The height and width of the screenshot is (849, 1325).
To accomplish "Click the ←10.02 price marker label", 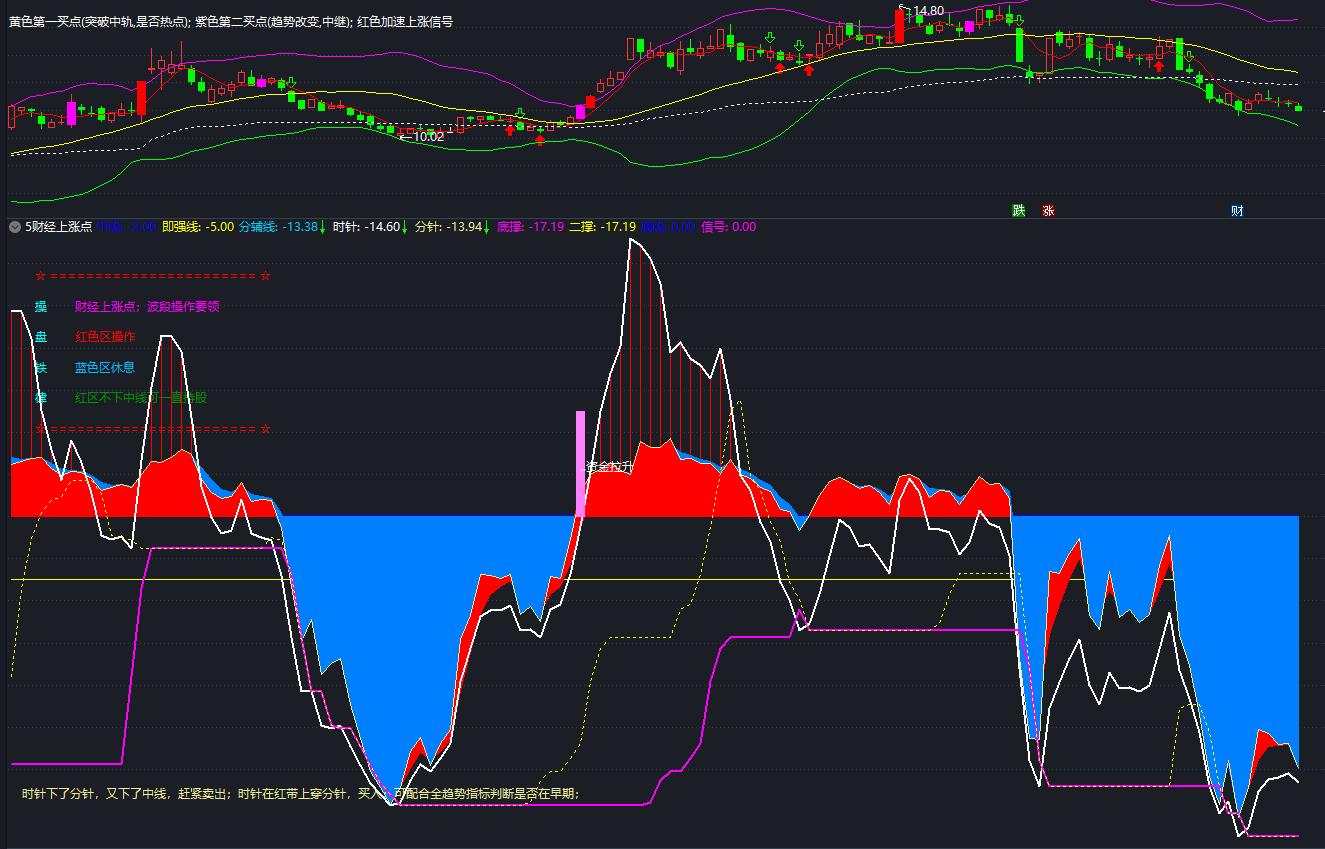I will point(421,136).
